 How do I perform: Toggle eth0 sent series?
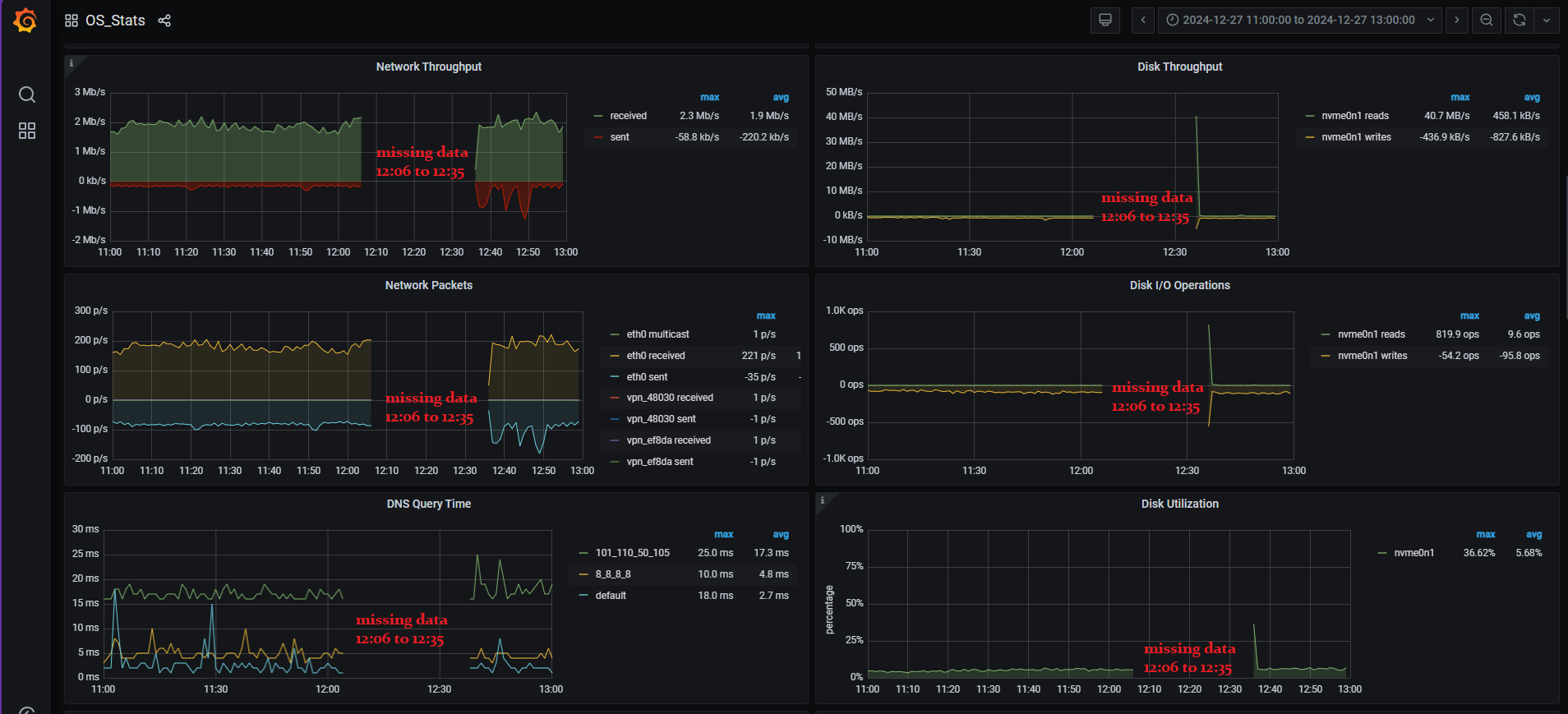[647, 377]
